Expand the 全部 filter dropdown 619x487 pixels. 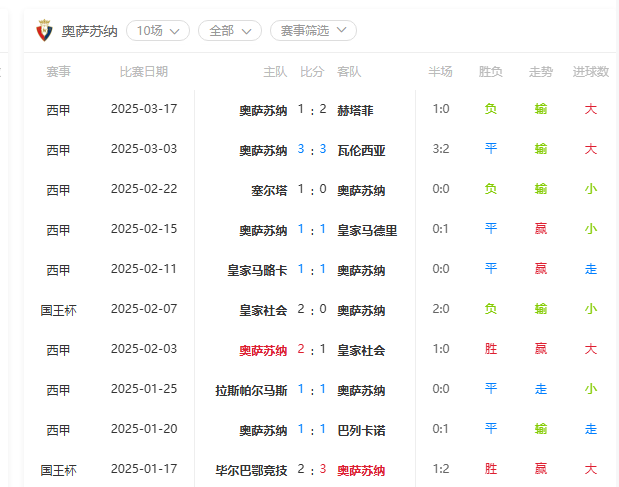pos(230,31)
